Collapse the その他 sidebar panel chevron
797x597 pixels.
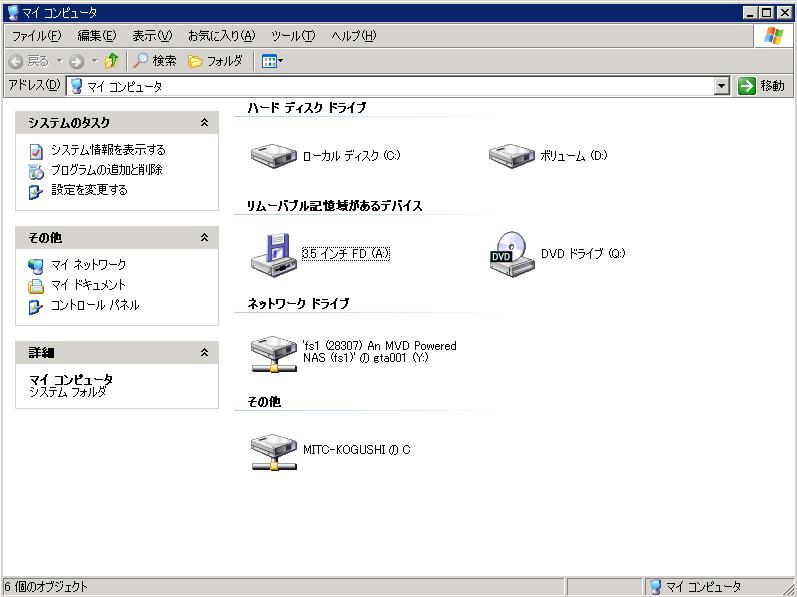(x=204, y=237)
